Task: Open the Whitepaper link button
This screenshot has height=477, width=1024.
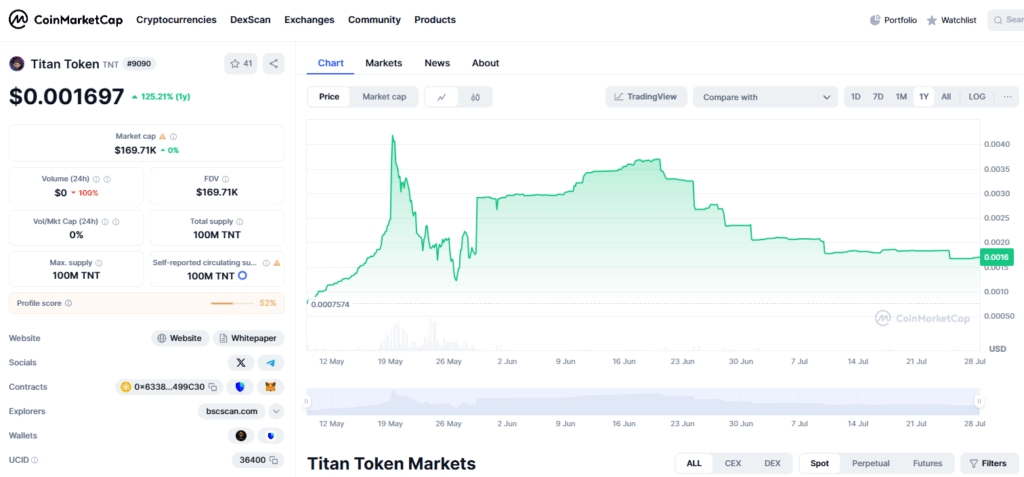Action: pyautogui.click(x=249, y=338)
